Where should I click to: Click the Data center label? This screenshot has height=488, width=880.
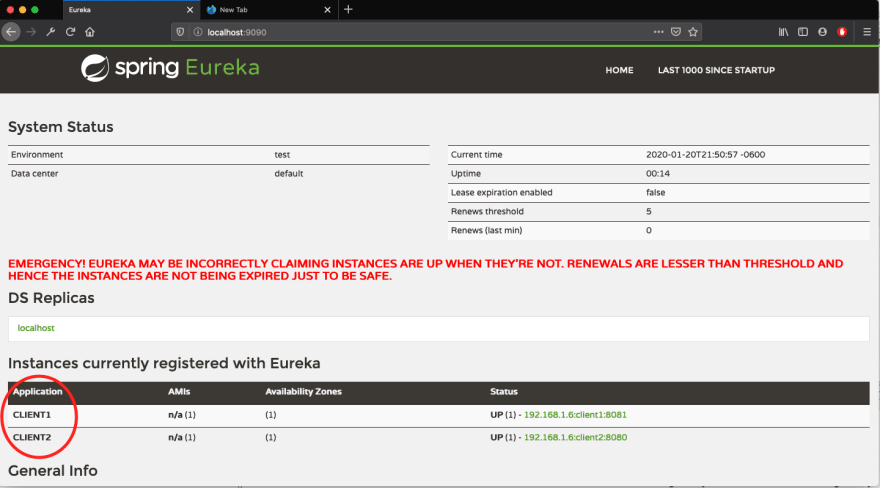coord(34,174)
